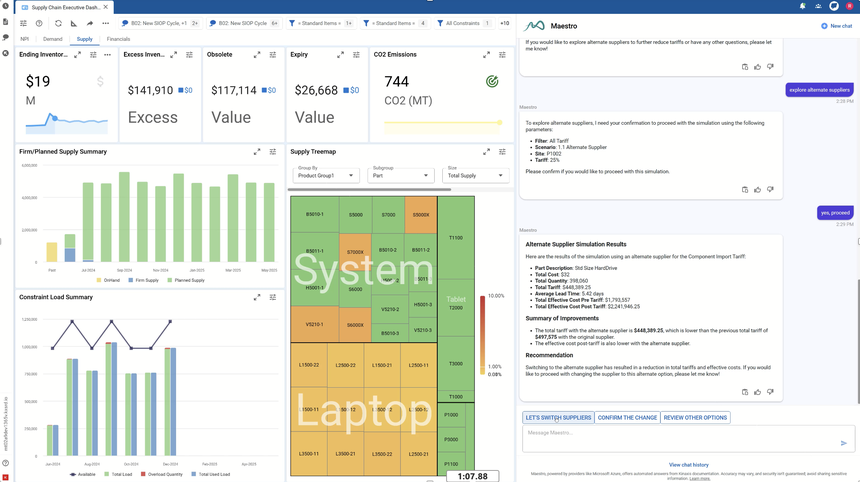Open Standard Items 1+ filter
The image size is (860, 482).
pos(321,24)
